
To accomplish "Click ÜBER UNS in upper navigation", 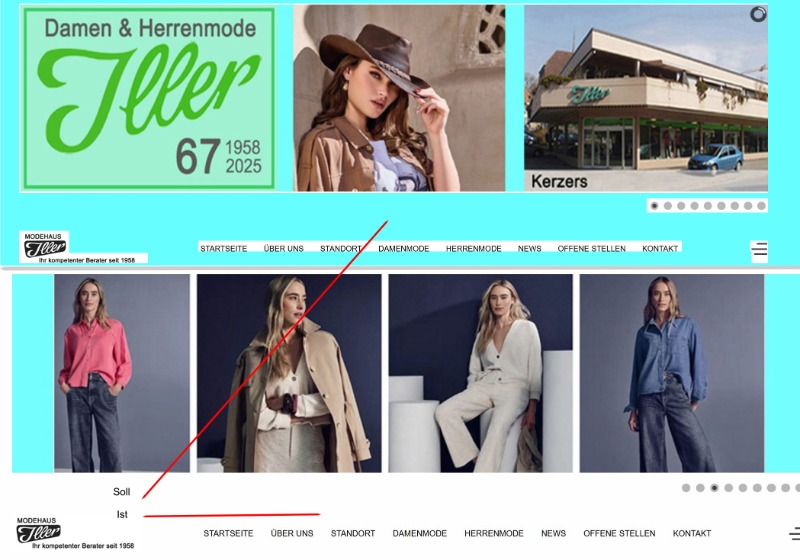I will point(283,248).
